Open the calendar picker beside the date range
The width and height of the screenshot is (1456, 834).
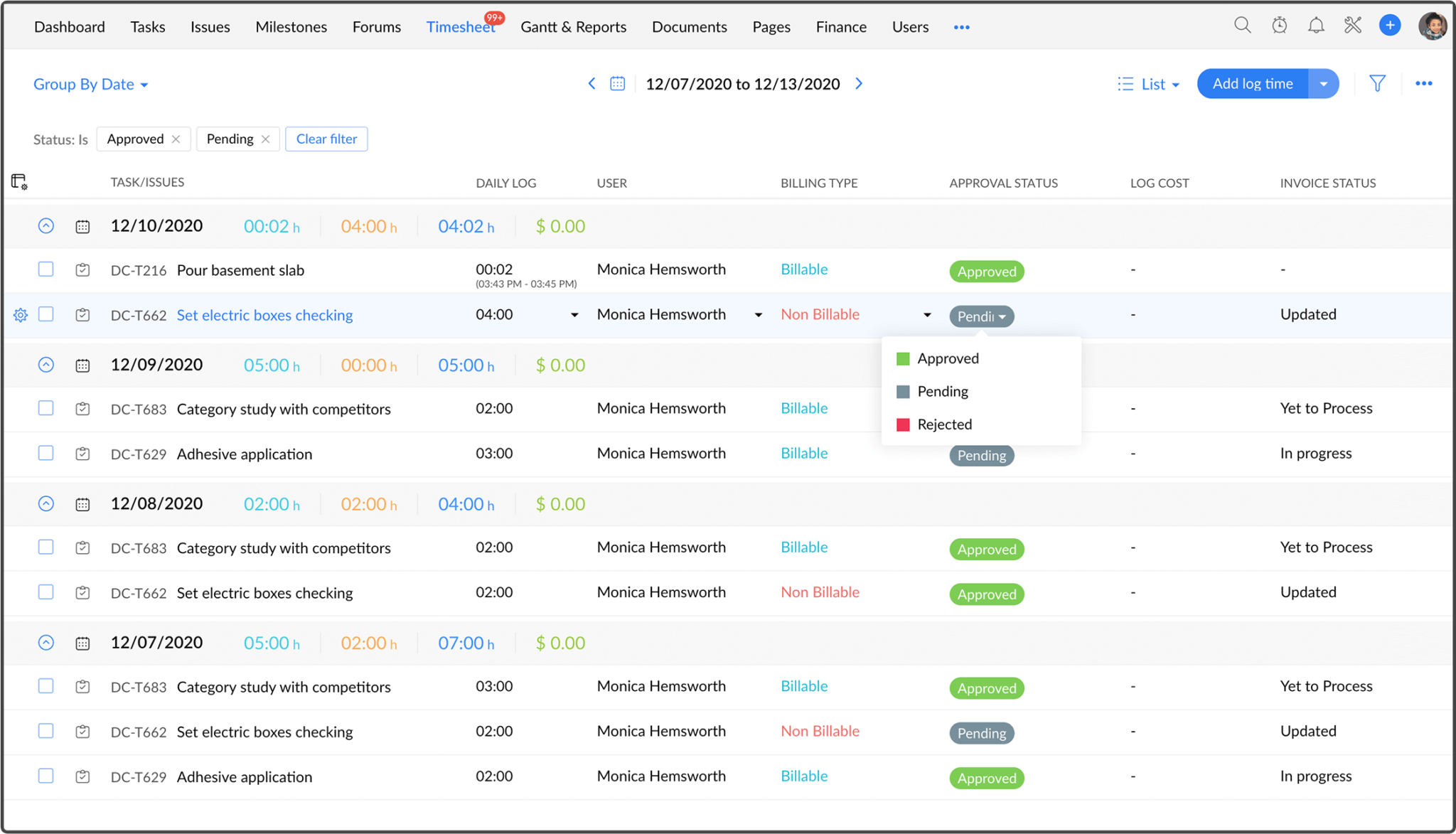pyautogui.click(x=618, y=83)
